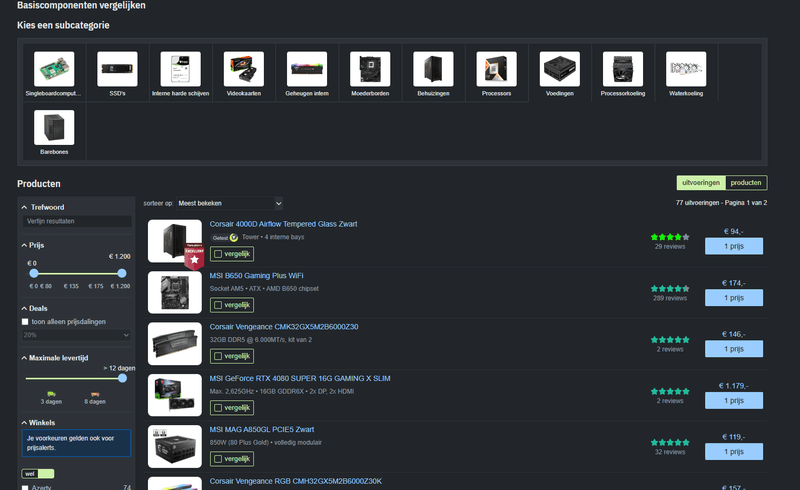Collapse the Prijs filter section
Screen dimensions: 800x490
coord(33,246)
